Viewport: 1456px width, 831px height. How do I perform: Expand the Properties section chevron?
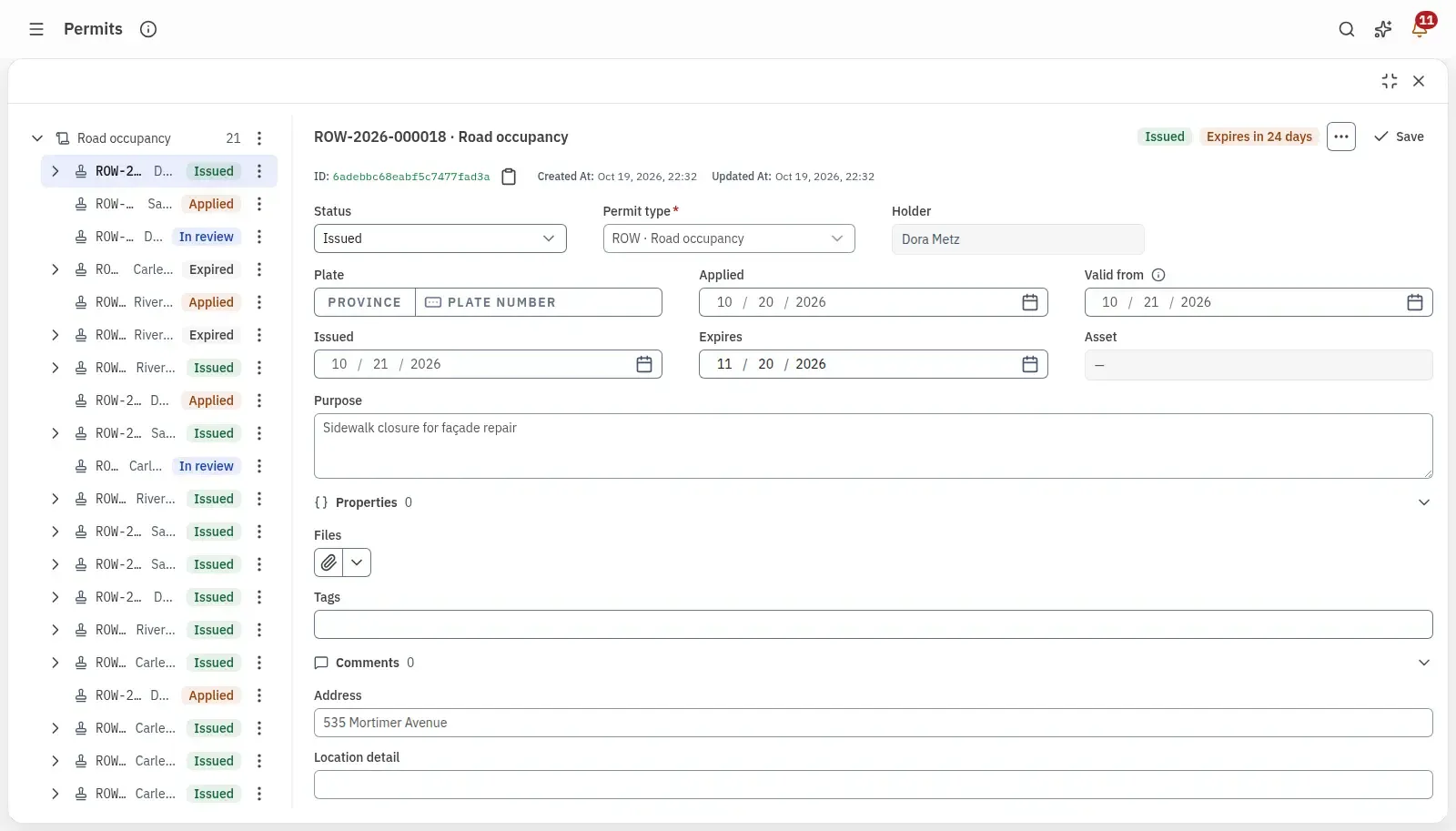(x=1424, y=502)
